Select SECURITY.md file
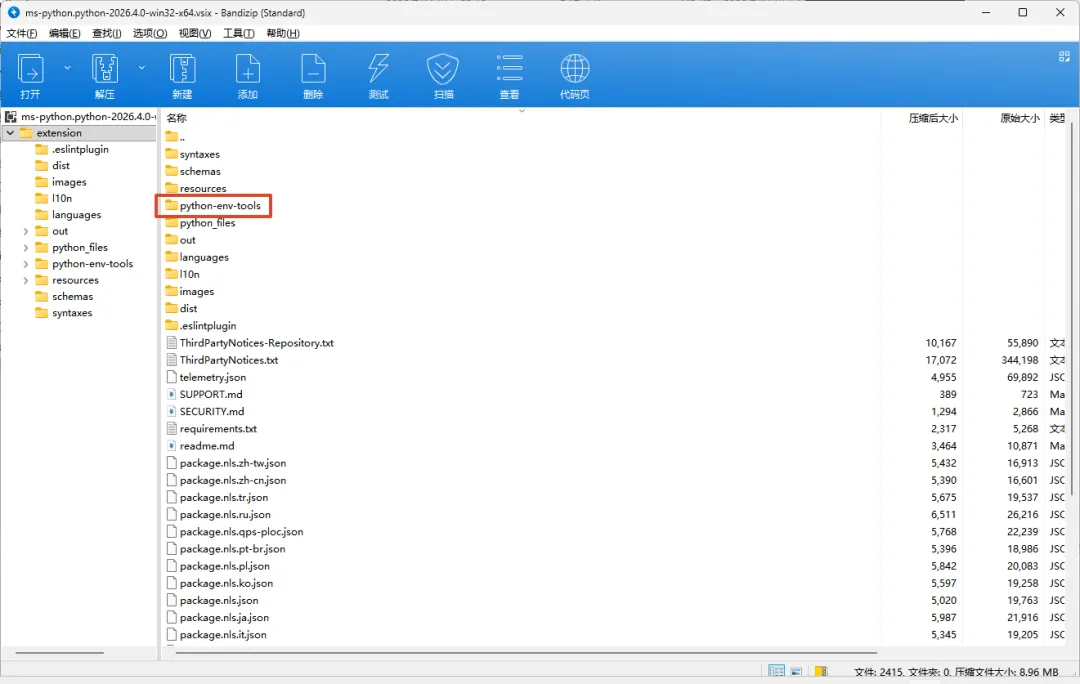The height and width of the screenshot is (684, 1080). tap(205, 412)
